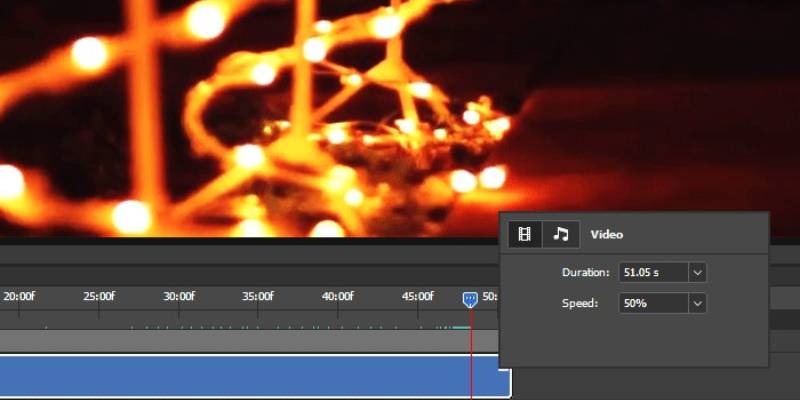800x400 pixels.
Task: Click the Duration label text
Action: [x=586, y=272]
